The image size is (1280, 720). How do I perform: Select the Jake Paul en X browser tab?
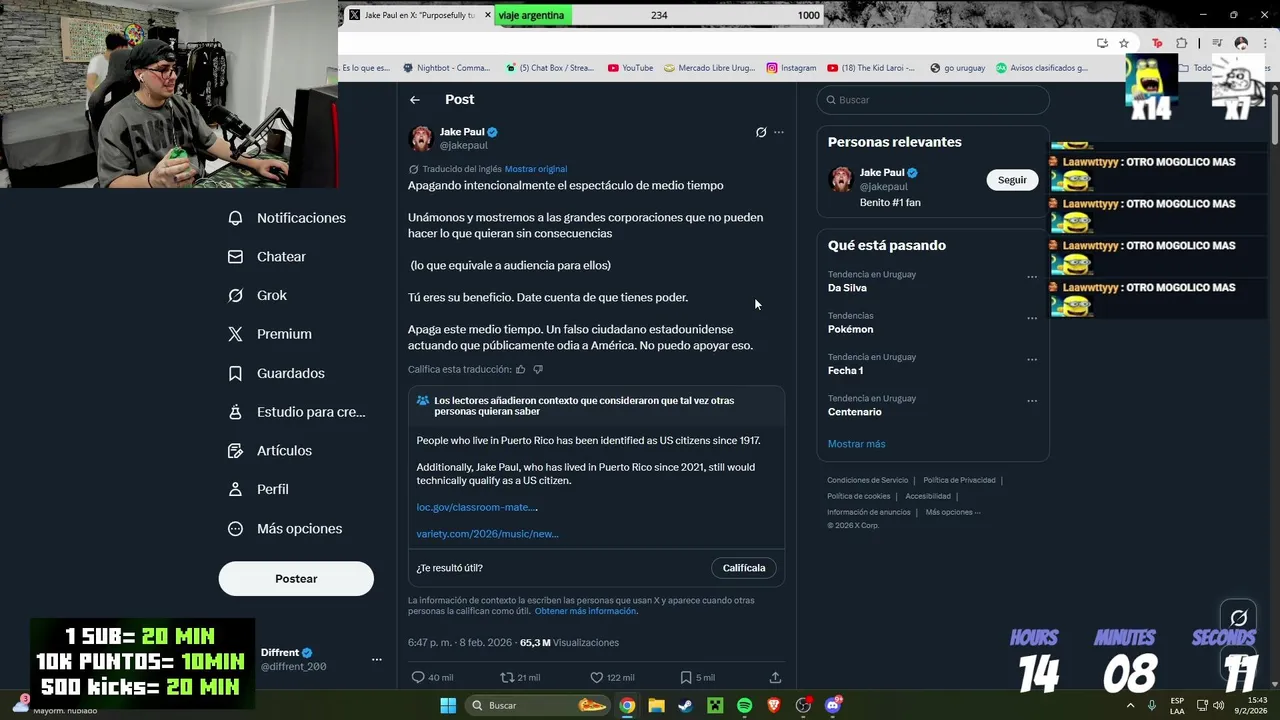tap(418, 15)
